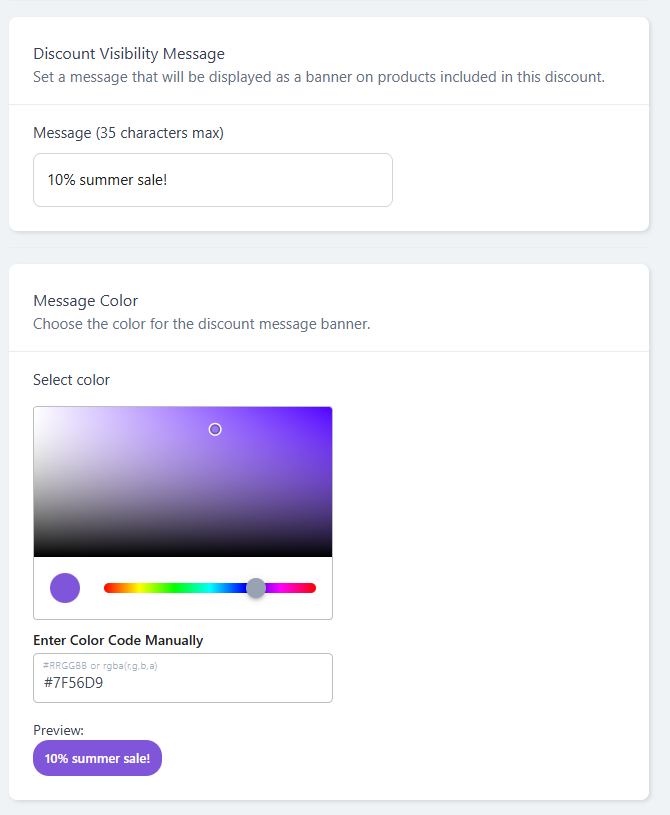Pick white in top-left corner of color area

[37, 411]
